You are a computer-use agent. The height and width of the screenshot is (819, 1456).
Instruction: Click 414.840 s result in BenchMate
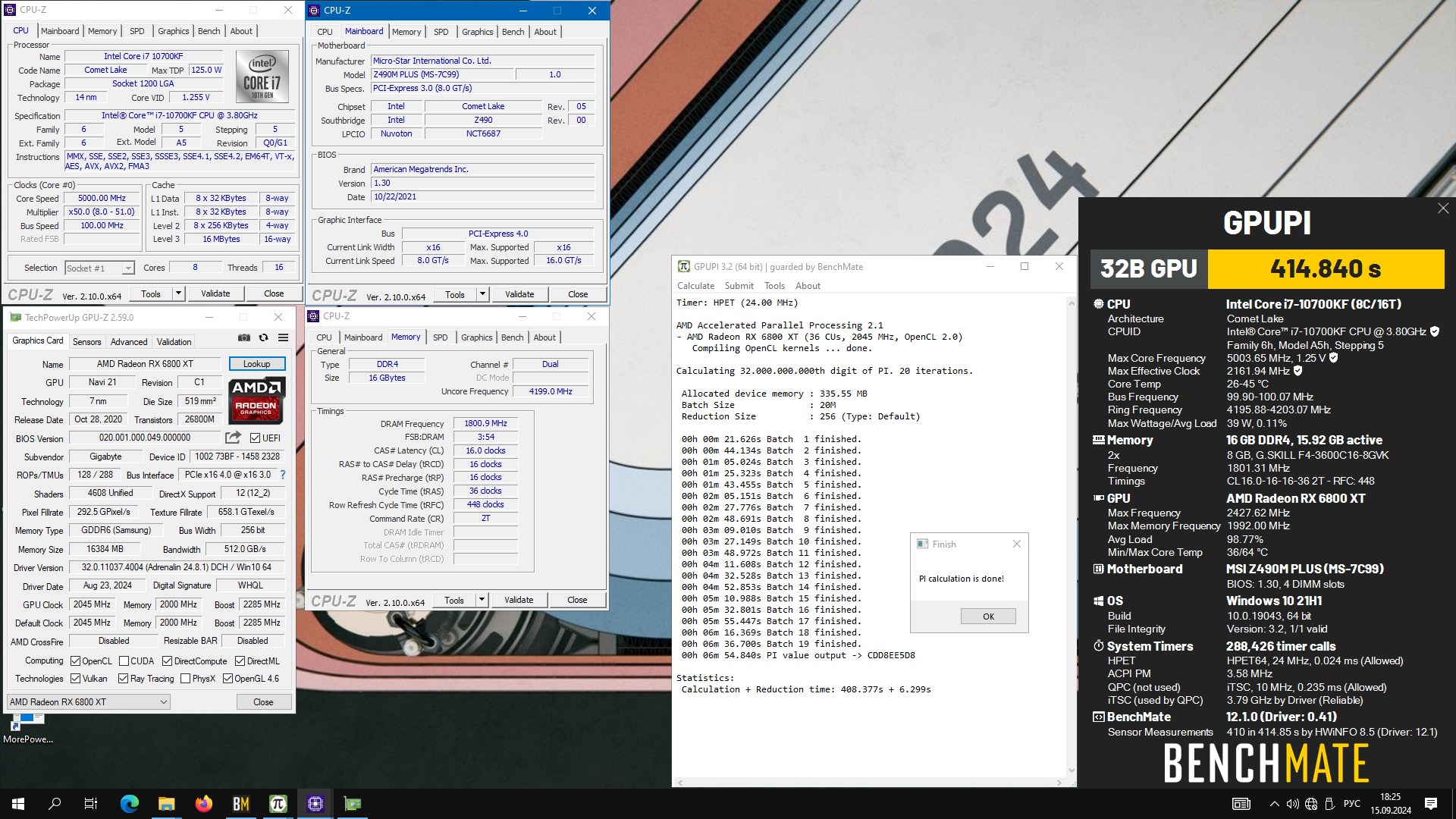click(x=1326, y=268)
